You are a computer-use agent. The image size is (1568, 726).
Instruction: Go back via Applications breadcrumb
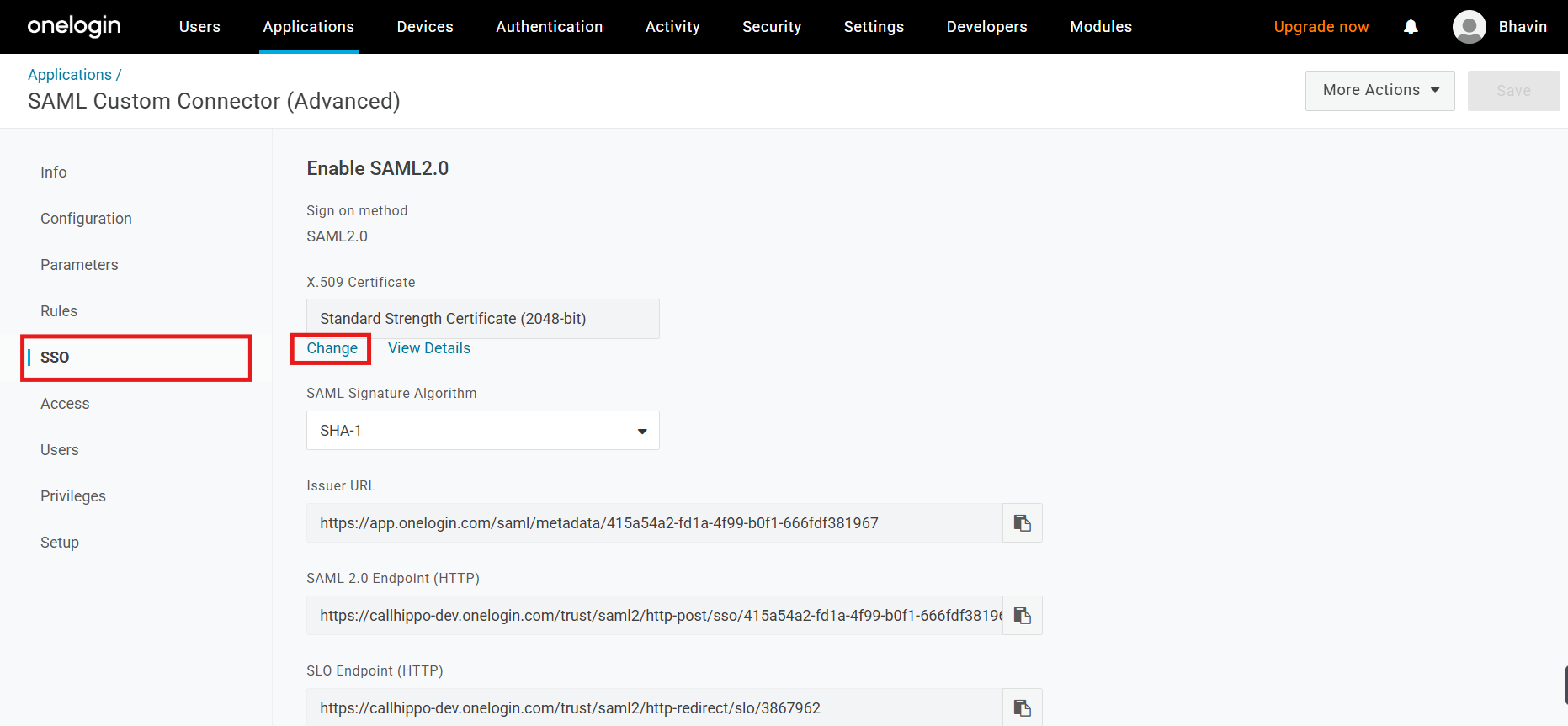coord(70,75)
